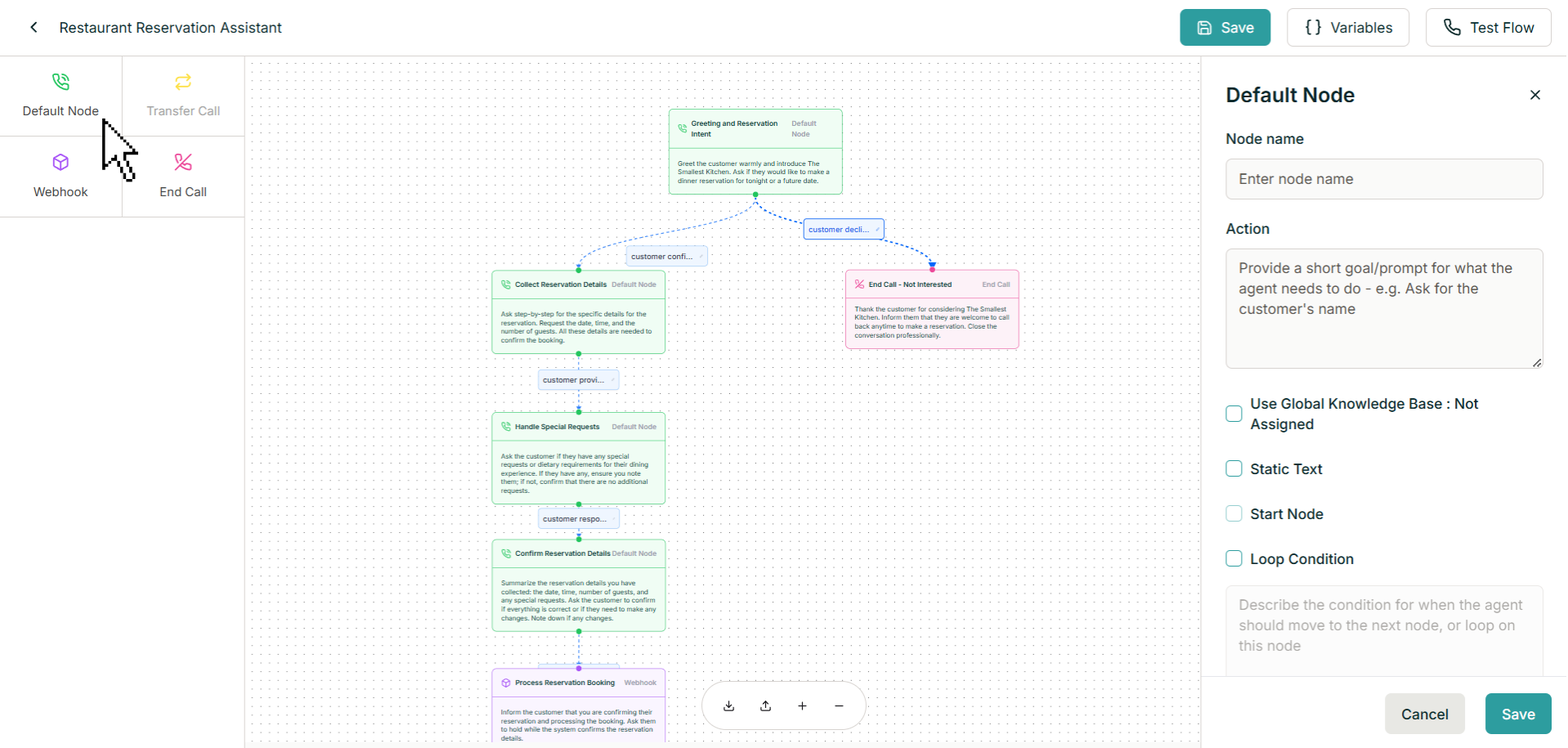Edit the 'customer decli...' edge label
The image size is (1568, 748).
tap(844, 230)
